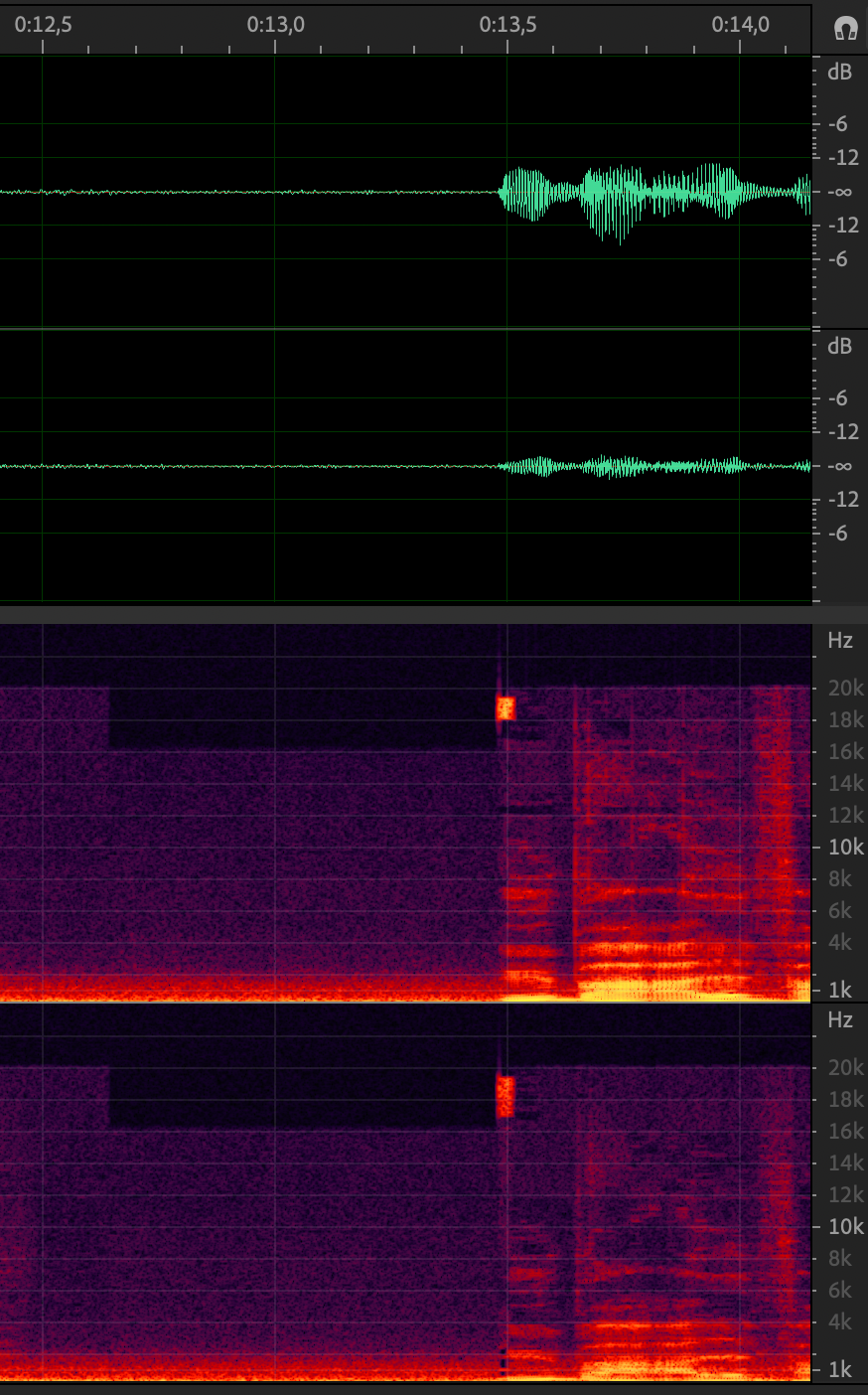
Task: Toggle the snapping magnet icon
Action: pyautogui.click(x=845, y=27)
